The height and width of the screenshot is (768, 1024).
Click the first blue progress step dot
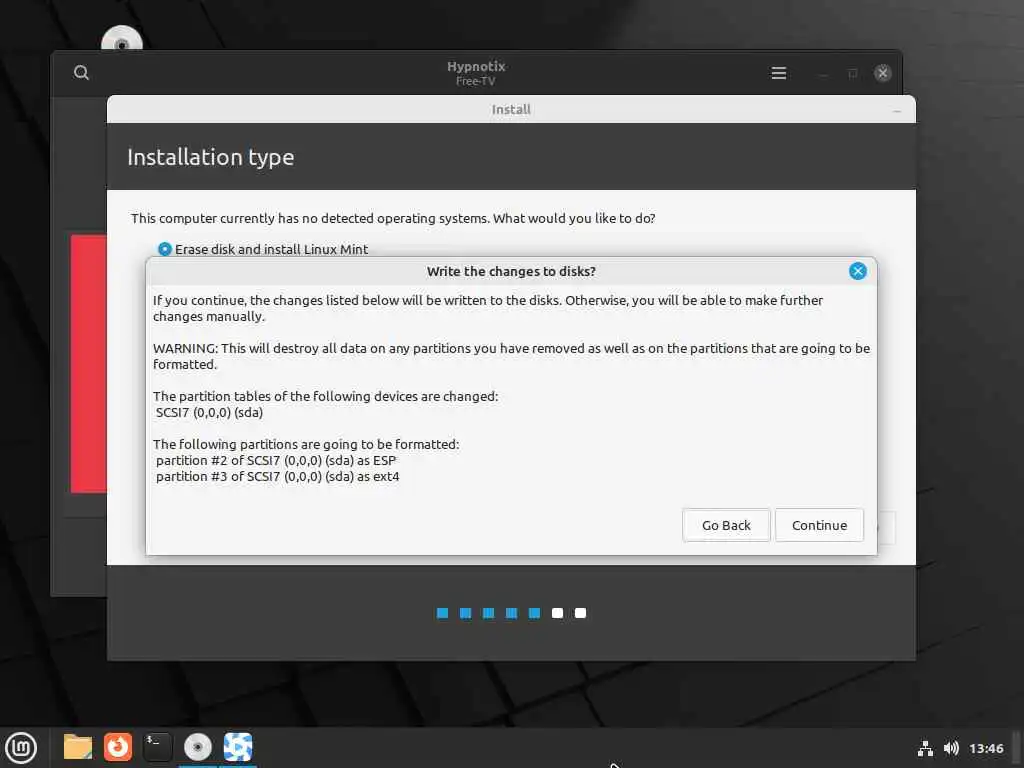coord(442,613)
